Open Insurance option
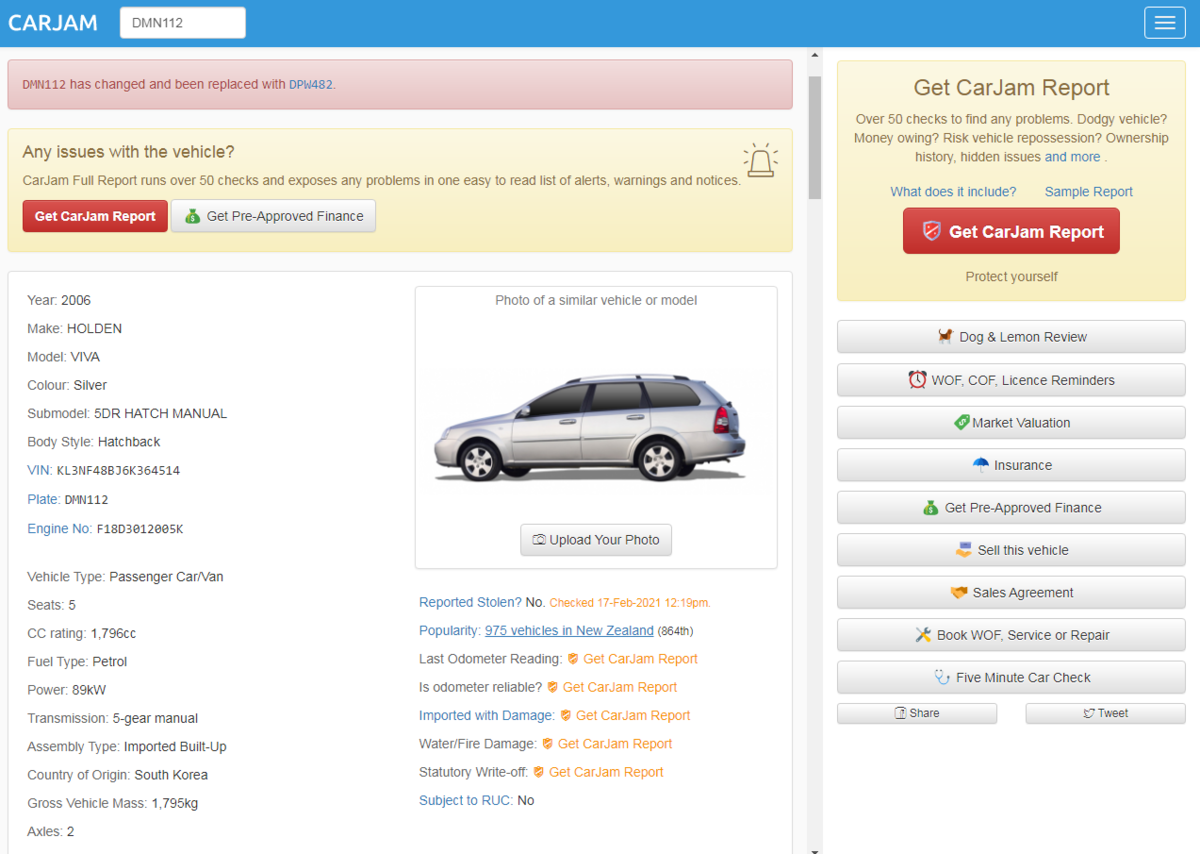Viewport: 1200px width, 854px height. click(x=1011, y=465)
